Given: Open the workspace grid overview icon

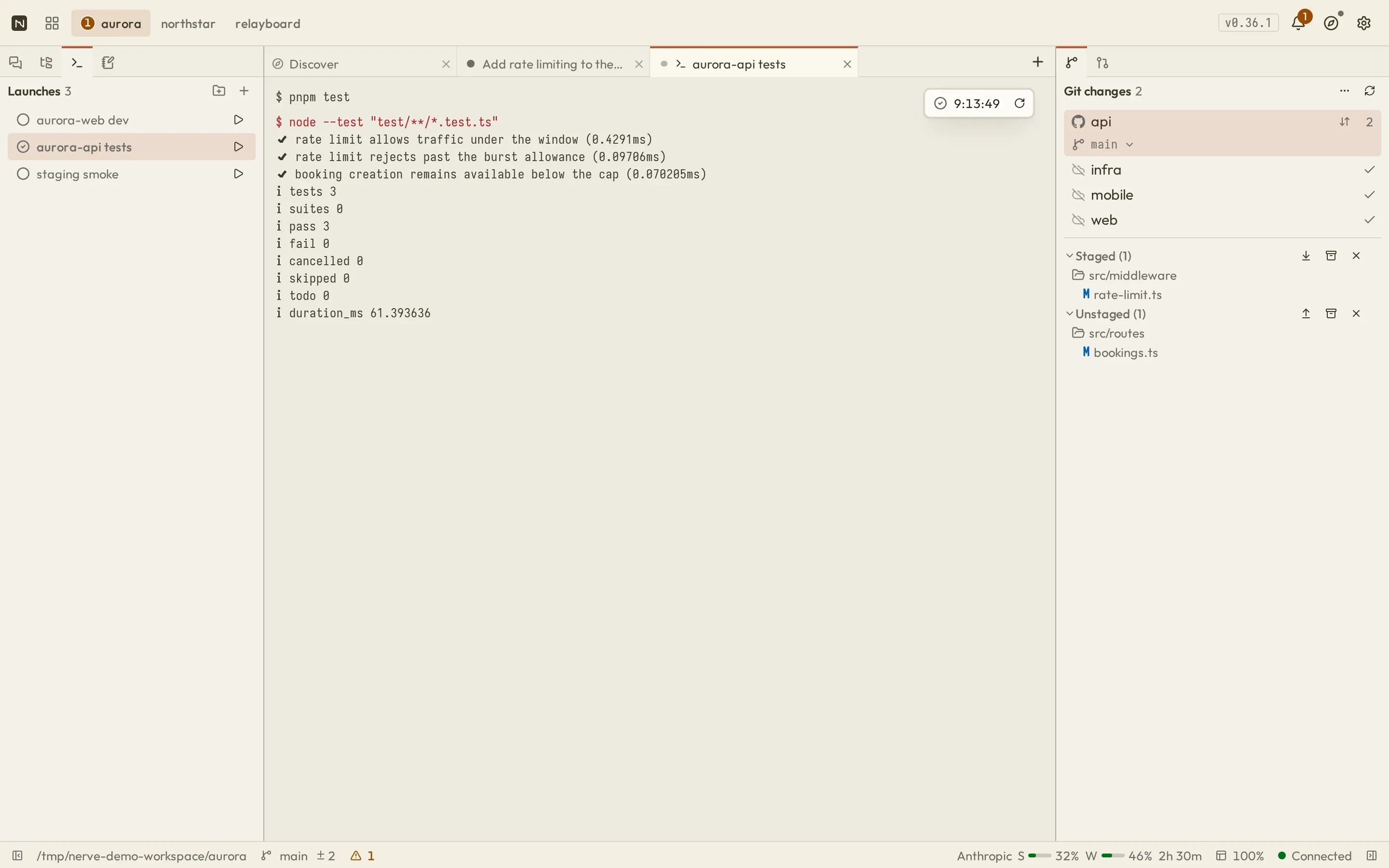Looking at the screenshot, I should coord(52,23).
